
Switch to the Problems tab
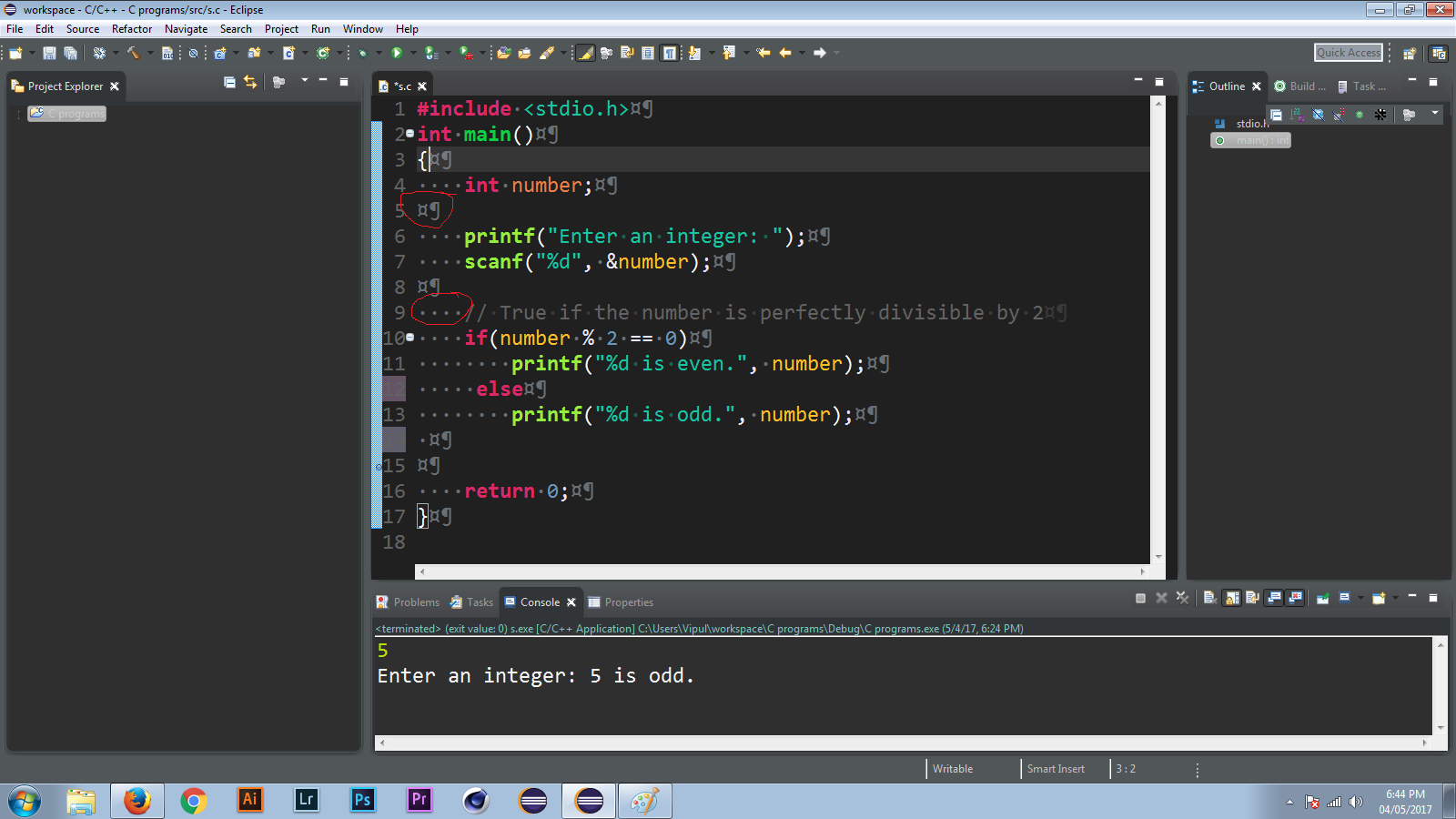(408, 602)
